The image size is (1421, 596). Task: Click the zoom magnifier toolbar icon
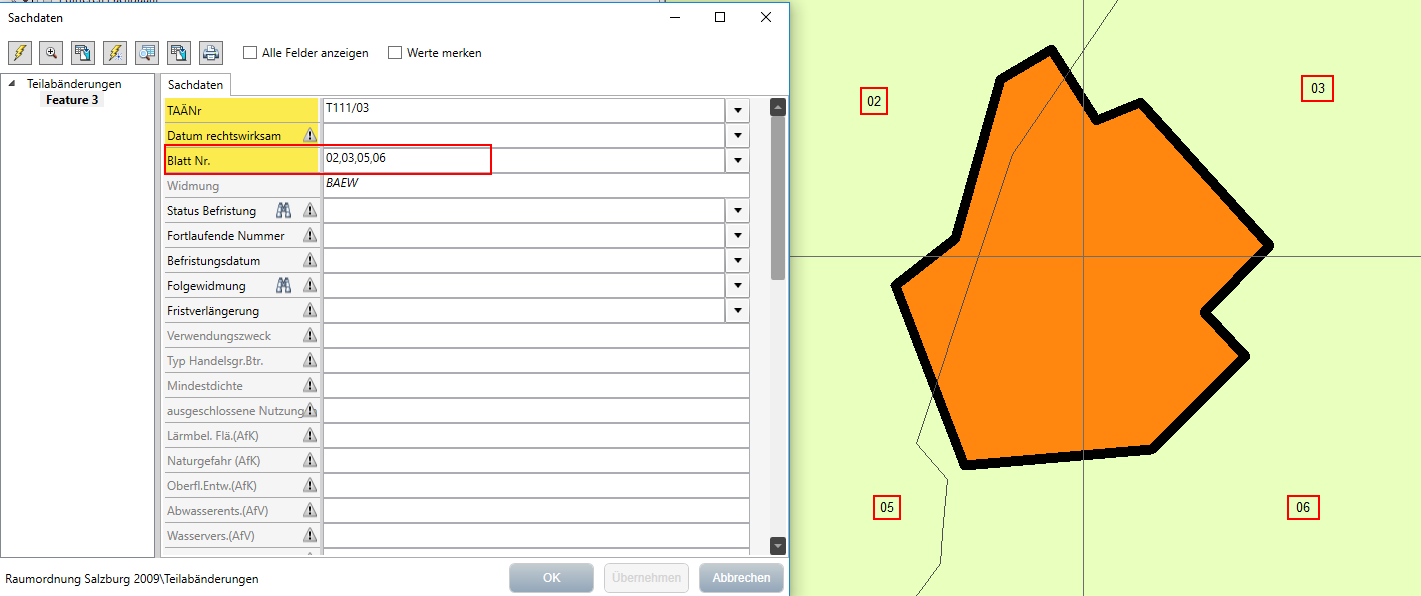[51, 52]
